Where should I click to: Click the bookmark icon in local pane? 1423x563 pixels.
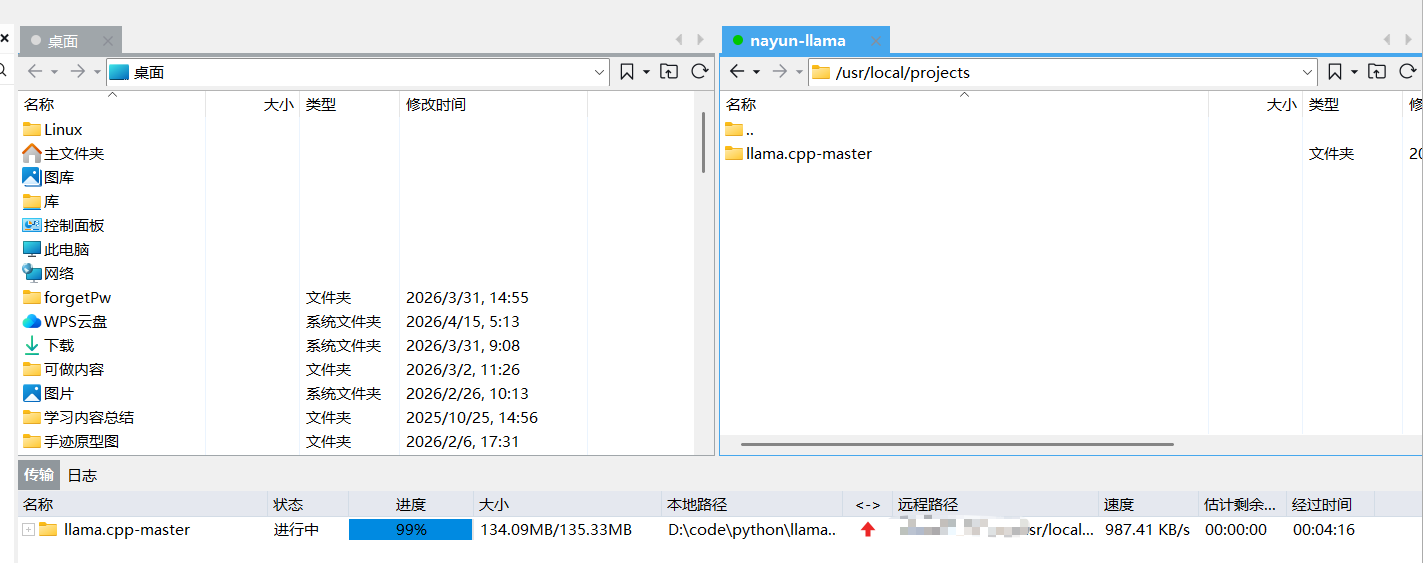click(x=627, y=72)
